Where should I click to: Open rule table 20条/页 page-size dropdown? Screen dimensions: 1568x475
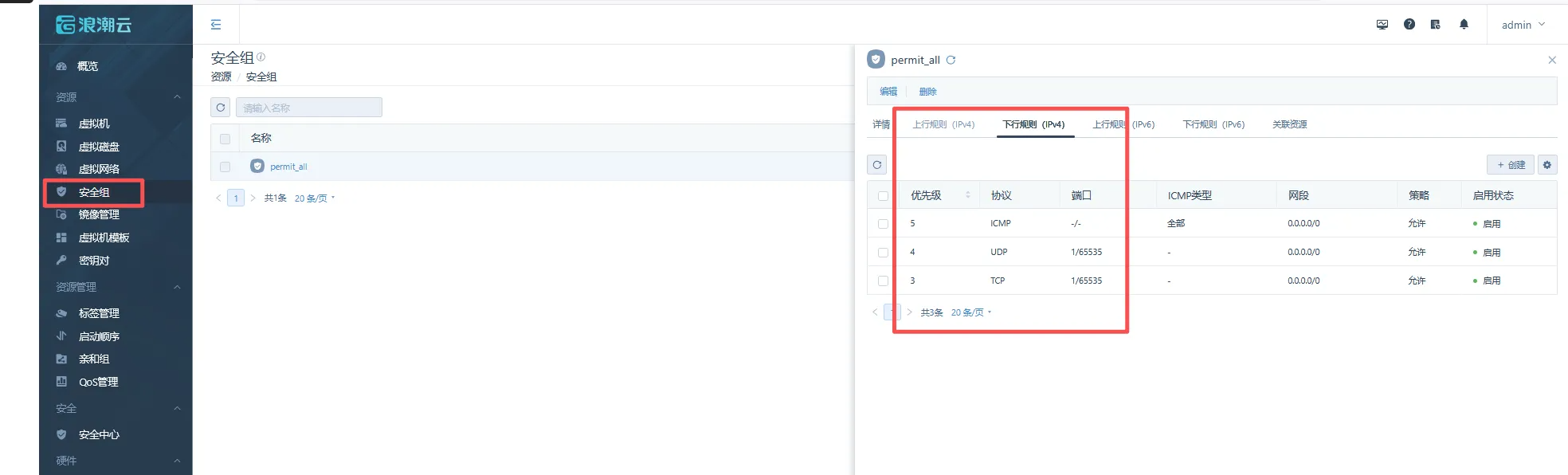tap(970, 312)
